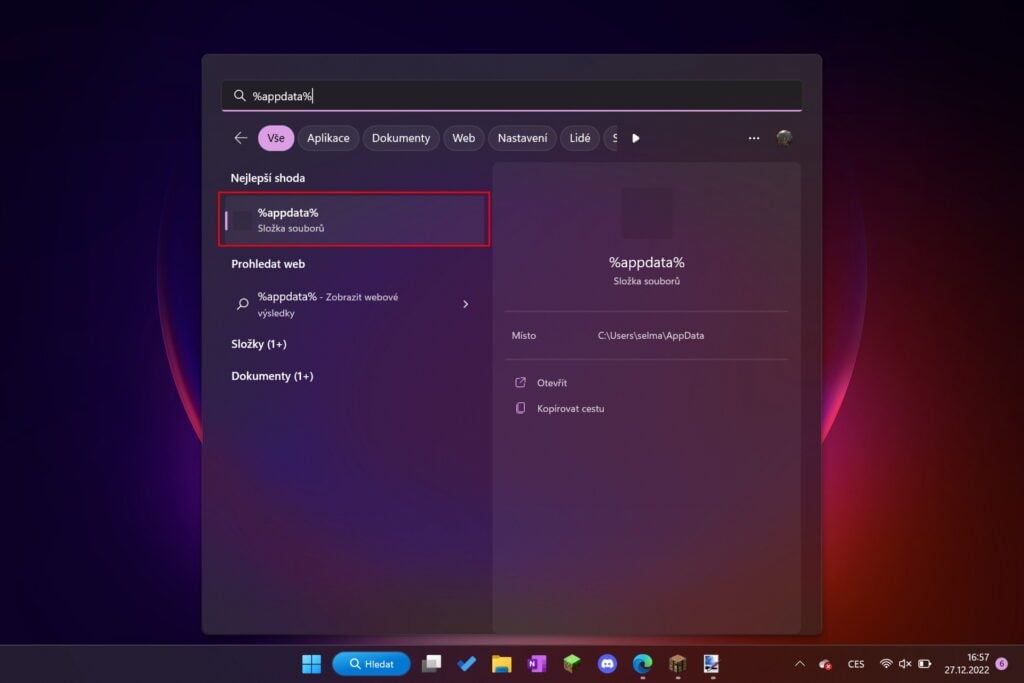Launch Microsoft Edge from the taskbar
1024x683 pixels.
coord(642,664)
